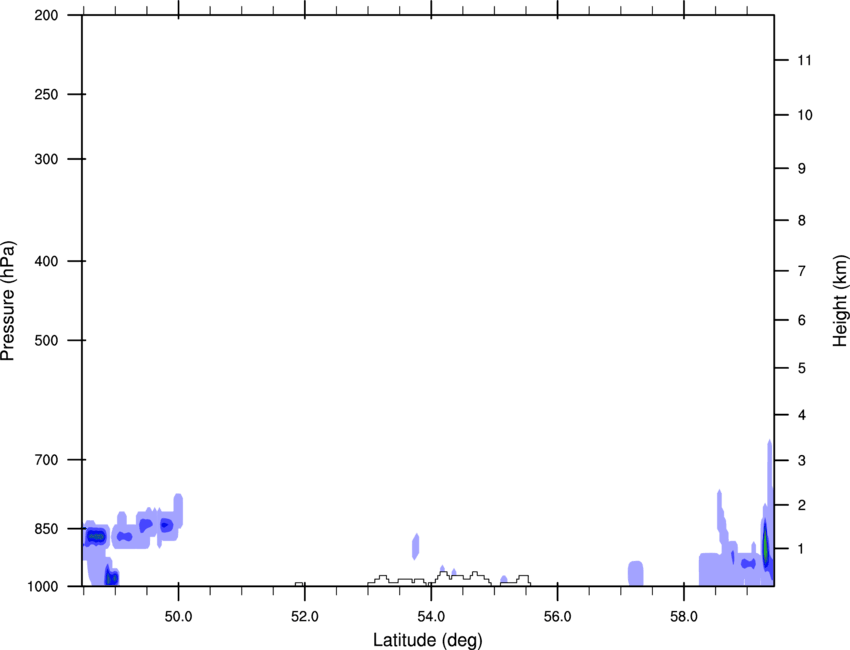Click the Pressure (hPa) axis title
This screenshot has height=650, width=850.
8,301
